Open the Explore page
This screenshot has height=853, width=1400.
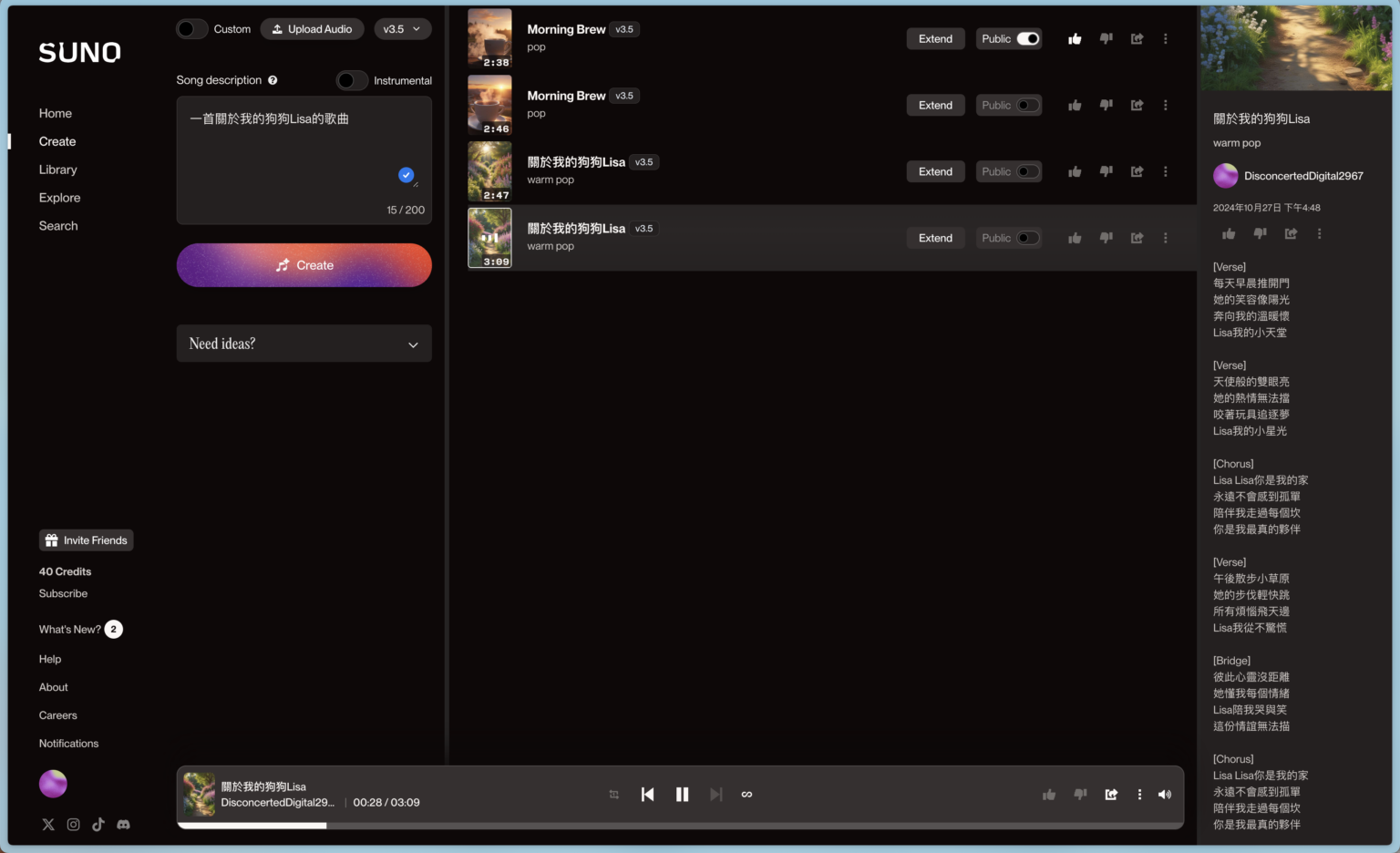point(59,198)
